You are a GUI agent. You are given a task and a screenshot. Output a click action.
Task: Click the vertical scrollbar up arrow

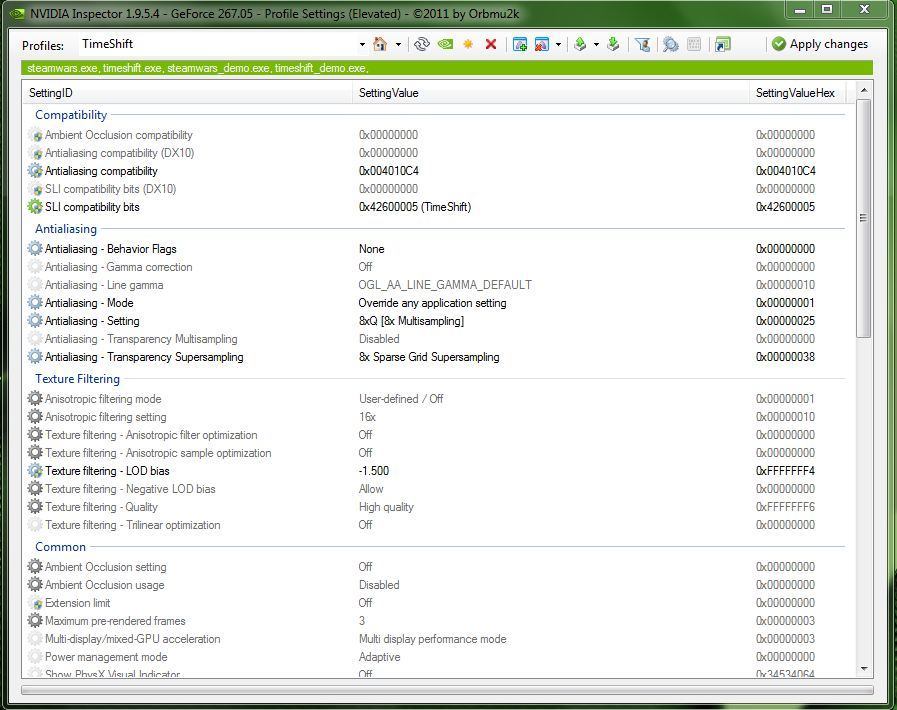click(x=864, y=90)
